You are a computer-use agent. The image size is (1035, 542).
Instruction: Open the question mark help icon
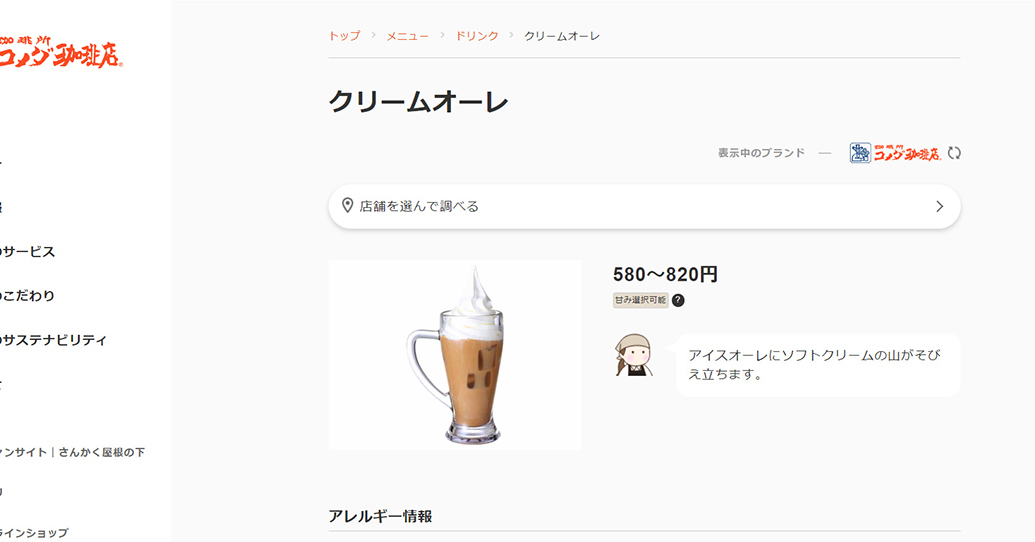click(678, 300)
